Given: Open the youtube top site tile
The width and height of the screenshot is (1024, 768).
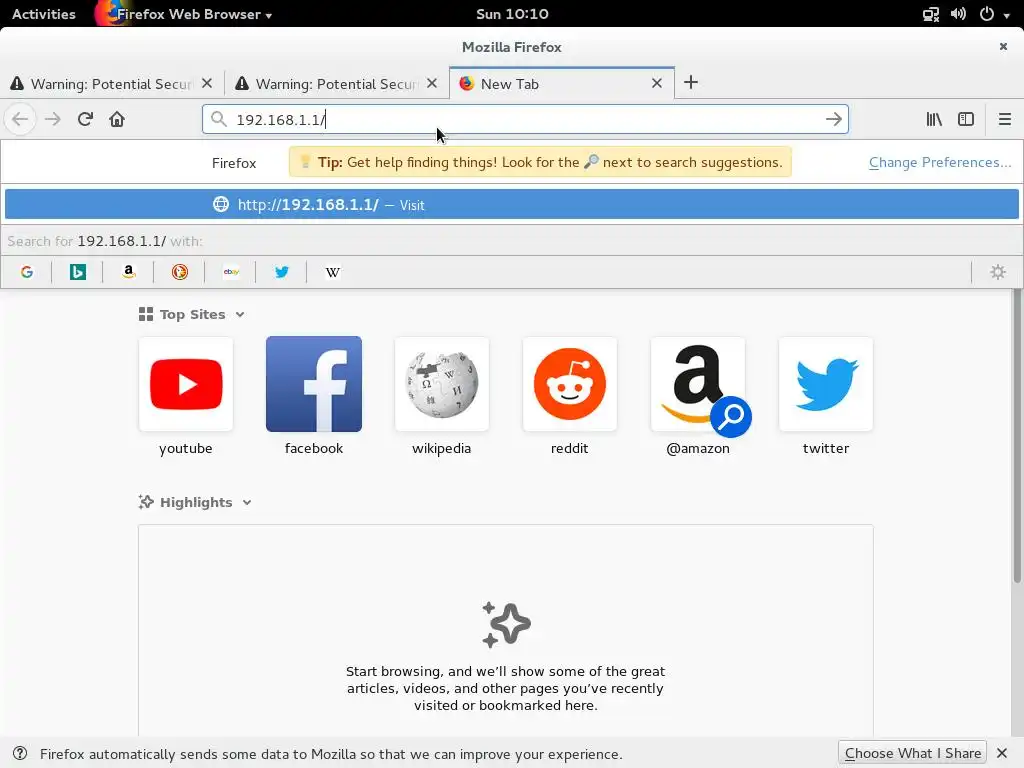Looking at the screenshot, I should pos(185,384).
